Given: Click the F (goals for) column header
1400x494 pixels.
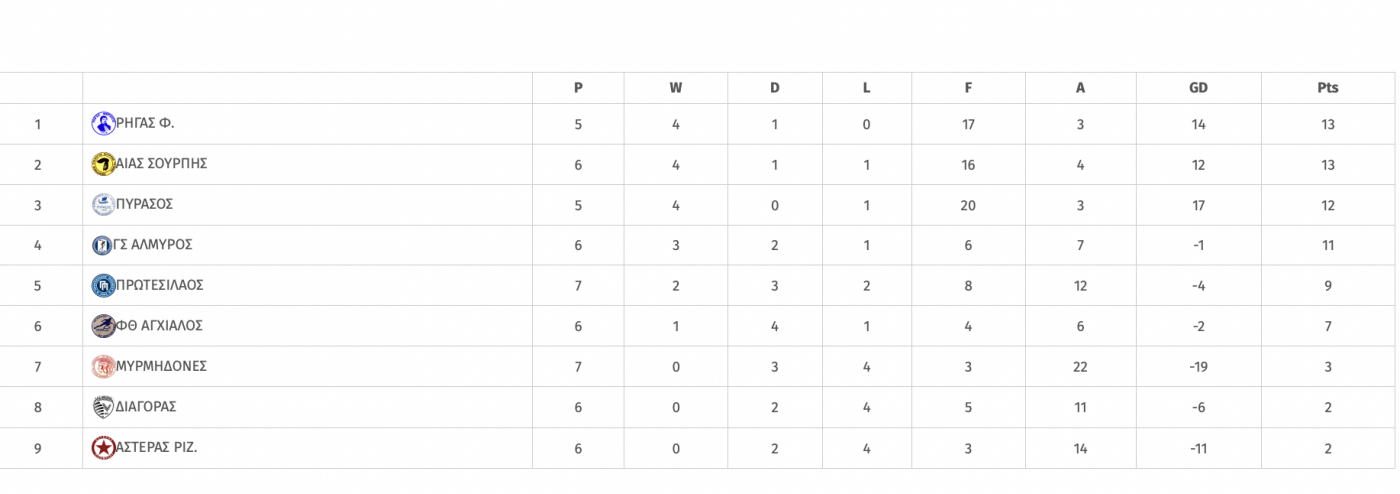Looking at the screenshot, I should [x=968, y=88].
